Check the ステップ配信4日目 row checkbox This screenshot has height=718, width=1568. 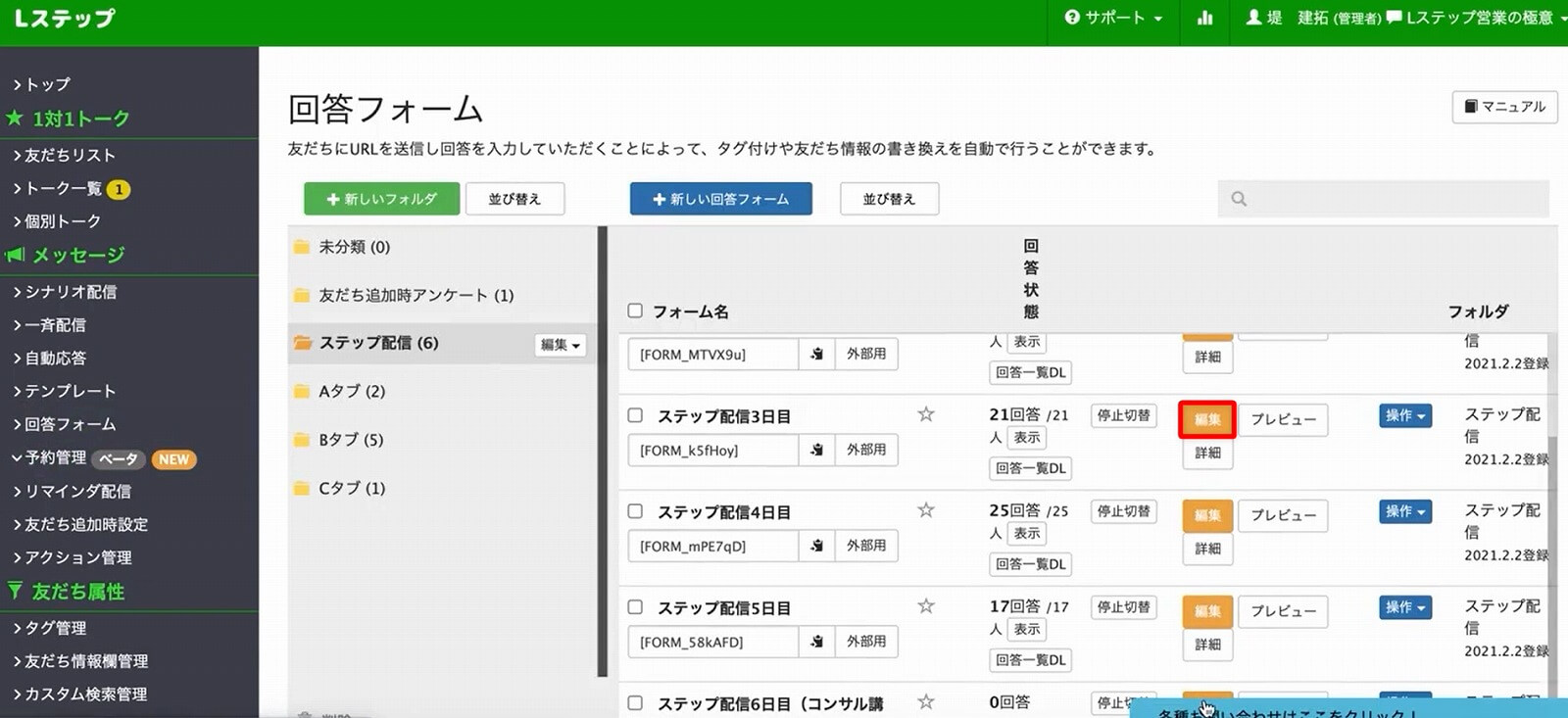pyautogui.click(x=635, y=511)
